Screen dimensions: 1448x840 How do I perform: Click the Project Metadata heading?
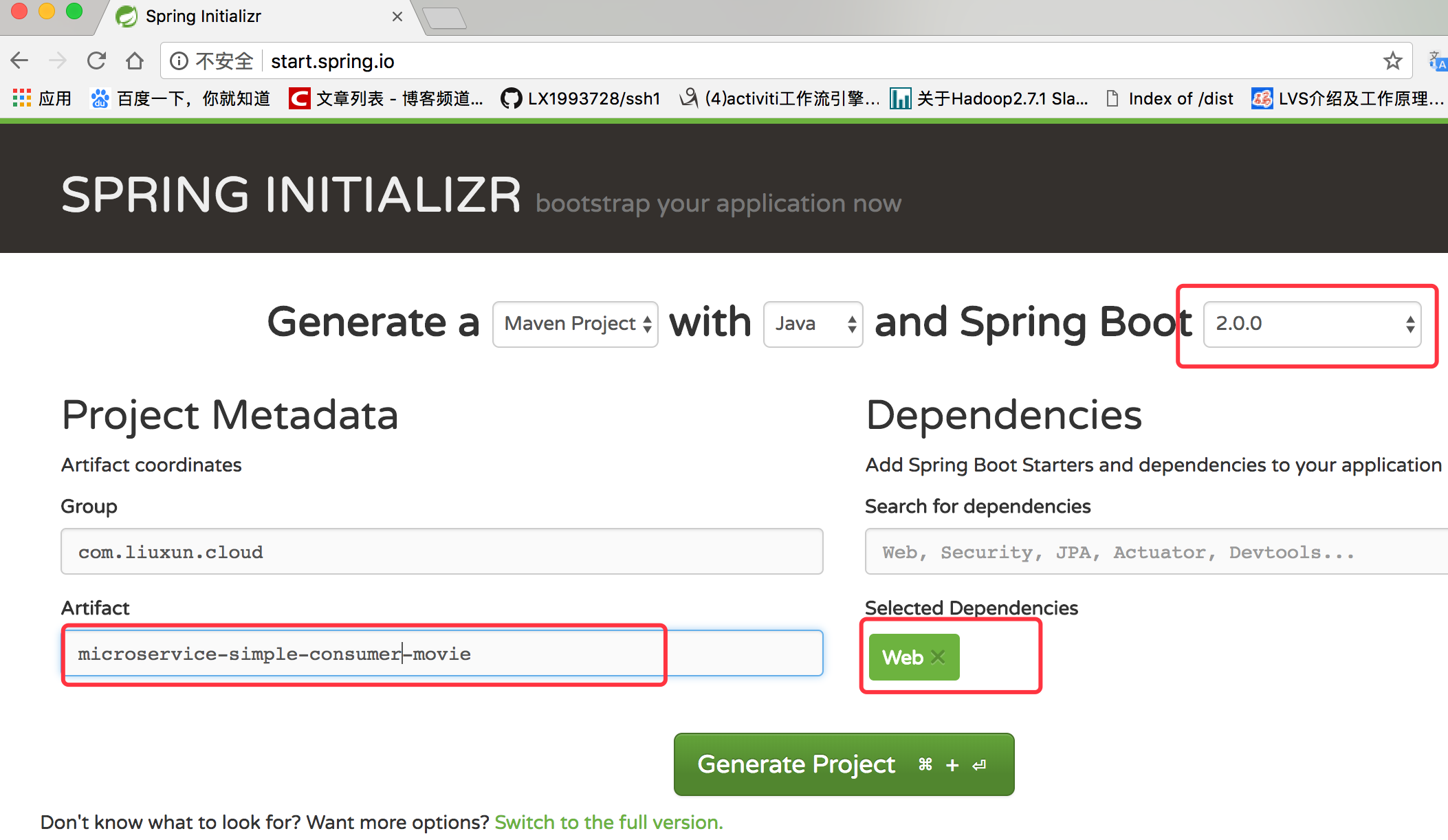pos(230,416)
